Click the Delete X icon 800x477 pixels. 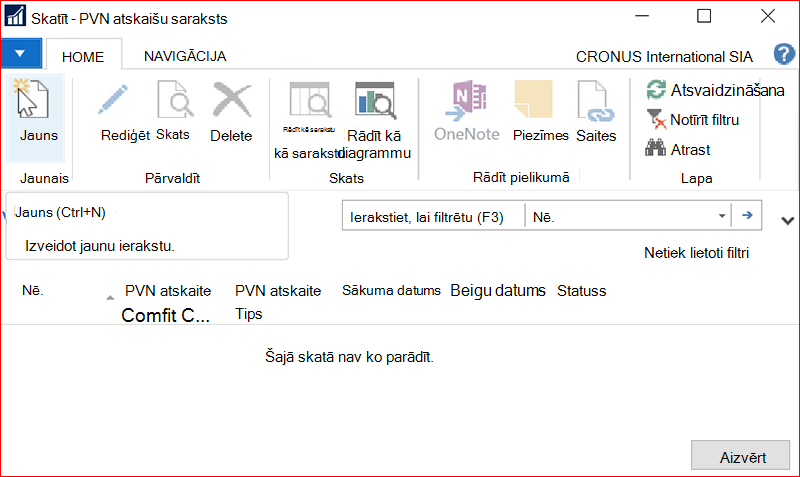coord(232,100)
